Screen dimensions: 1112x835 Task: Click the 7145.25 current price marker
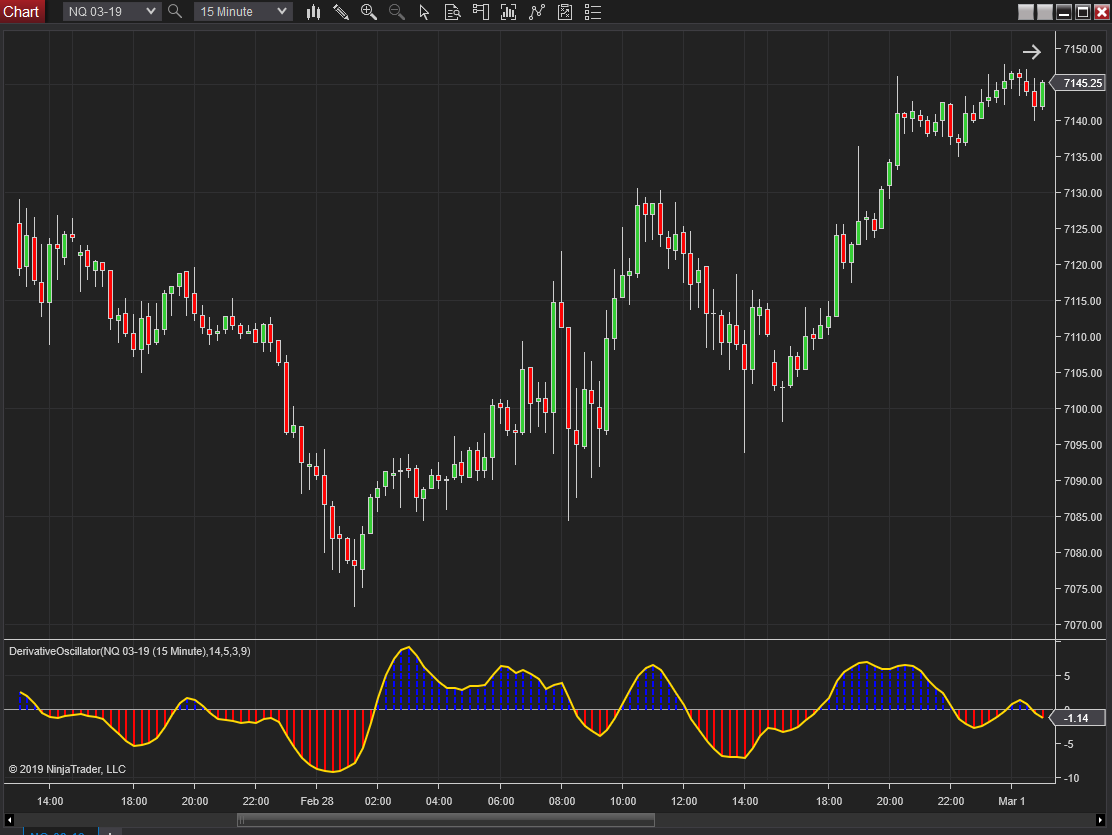tap(1078, 83)
